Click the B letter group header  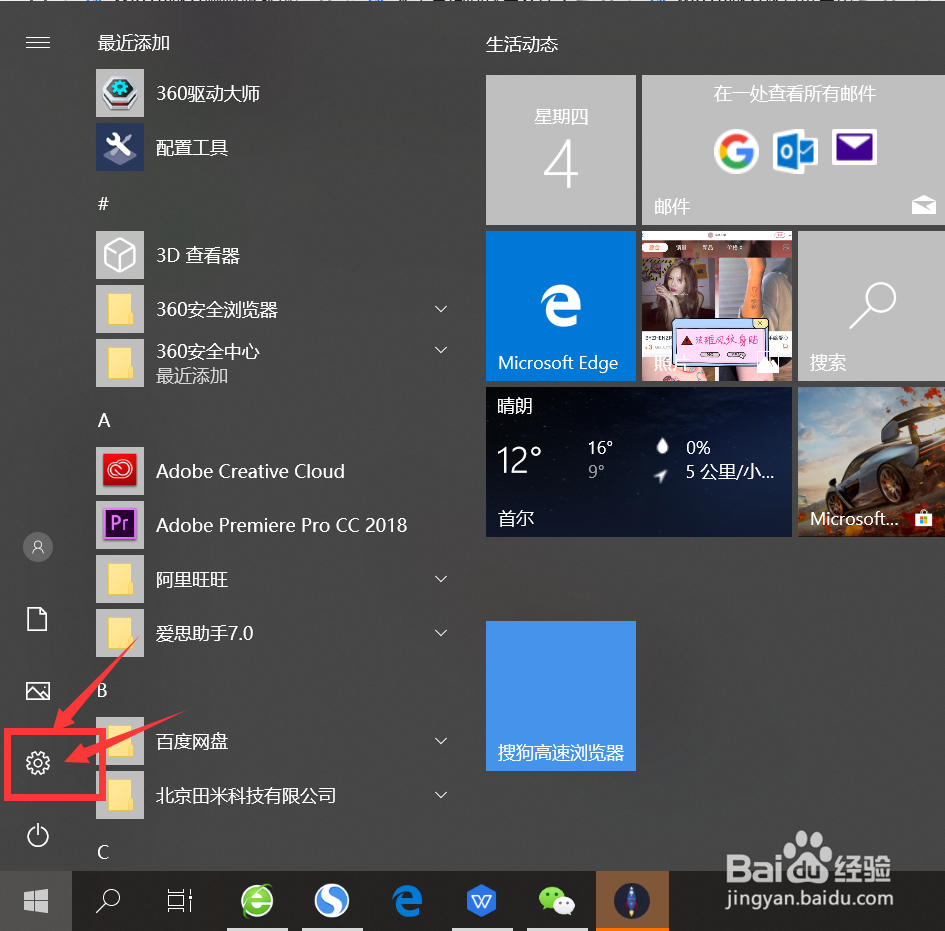coord(102,690)
